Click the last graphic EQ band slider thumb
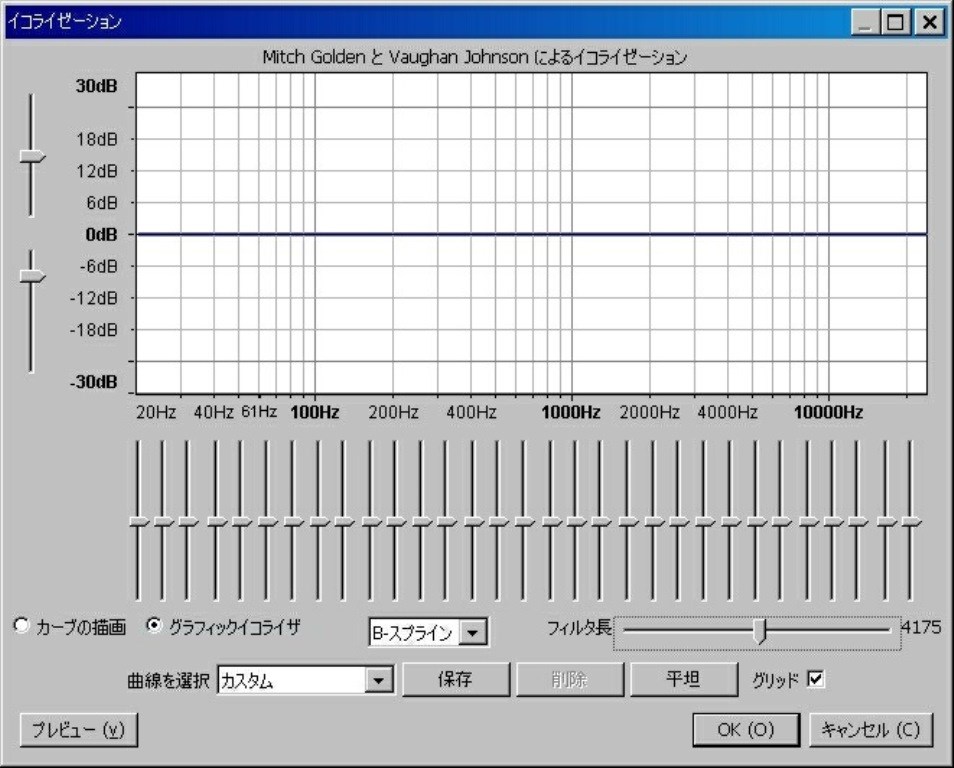 [911, 522]
